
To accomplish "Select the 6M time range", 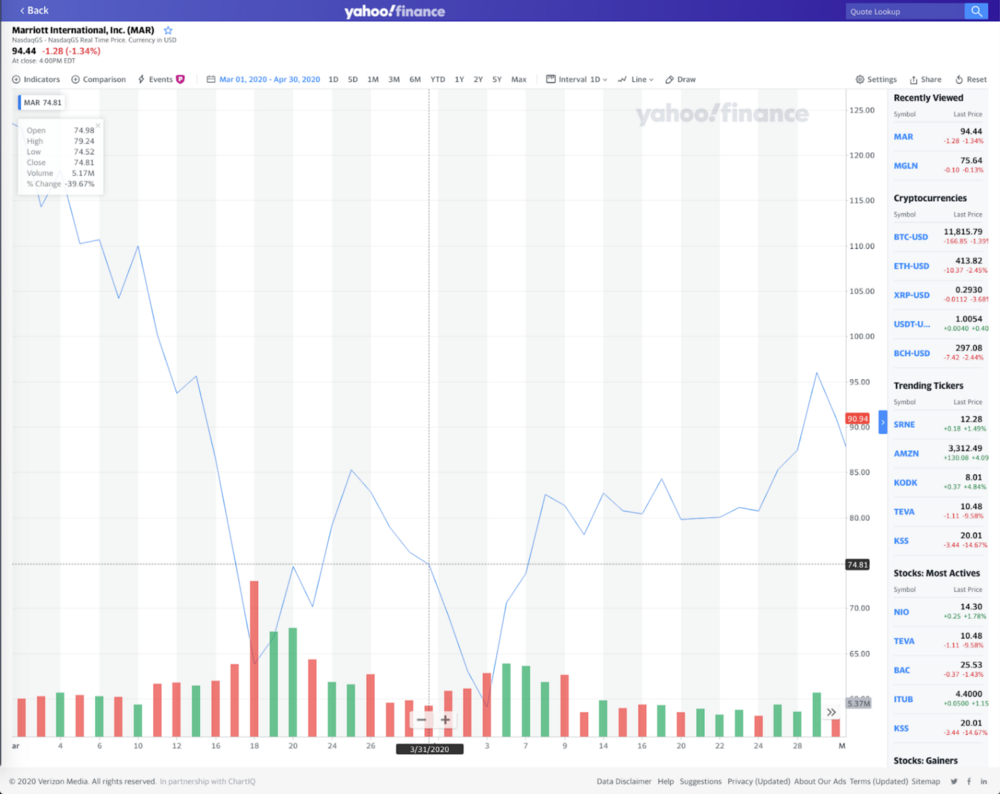I will (415, 79).
